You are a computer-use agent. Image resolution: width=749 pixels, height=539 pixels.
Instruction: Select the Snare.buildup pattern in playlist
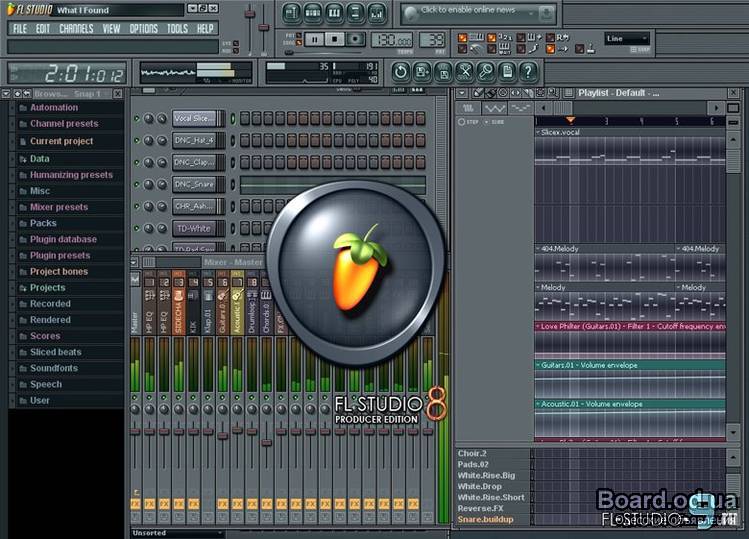click(x=485, y=519)
